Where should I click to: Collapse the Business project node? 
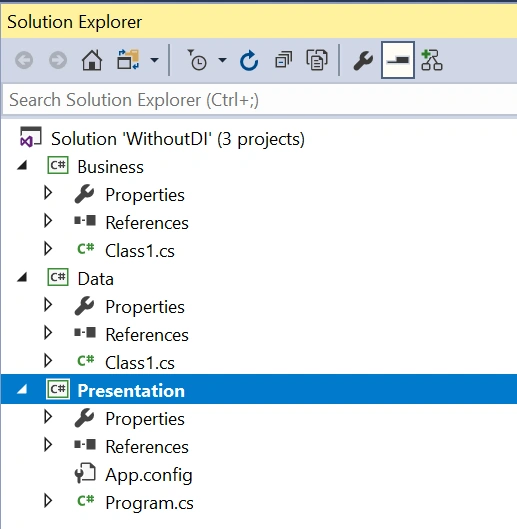tap(22, 165)
